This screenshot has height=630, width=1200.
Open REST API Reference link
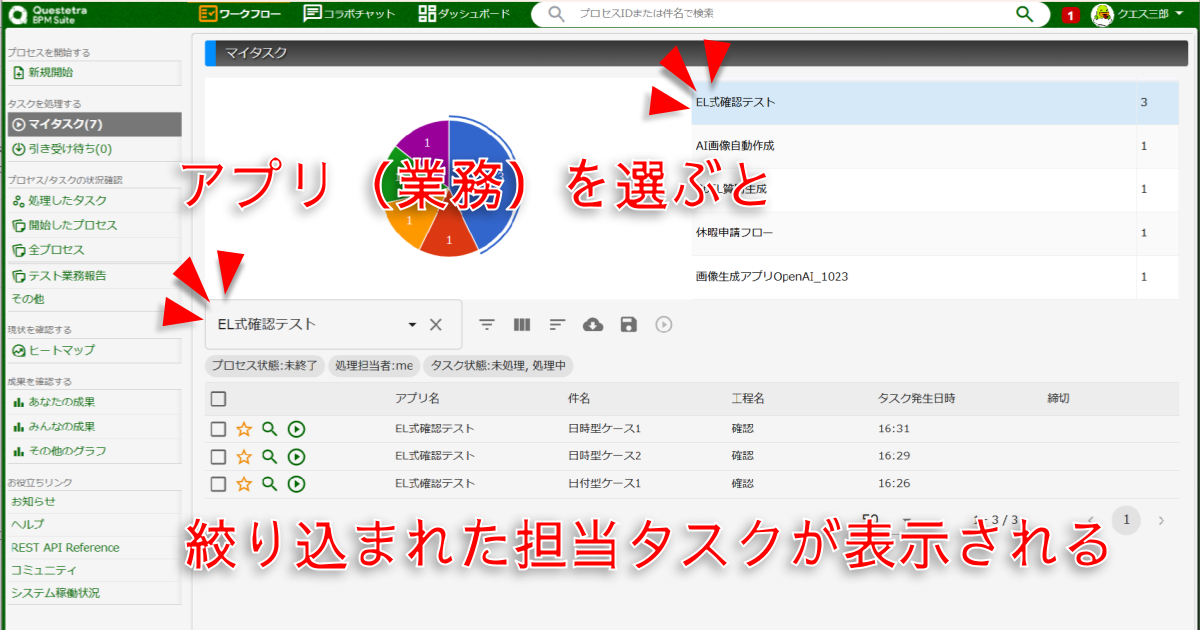click(65, 547)
